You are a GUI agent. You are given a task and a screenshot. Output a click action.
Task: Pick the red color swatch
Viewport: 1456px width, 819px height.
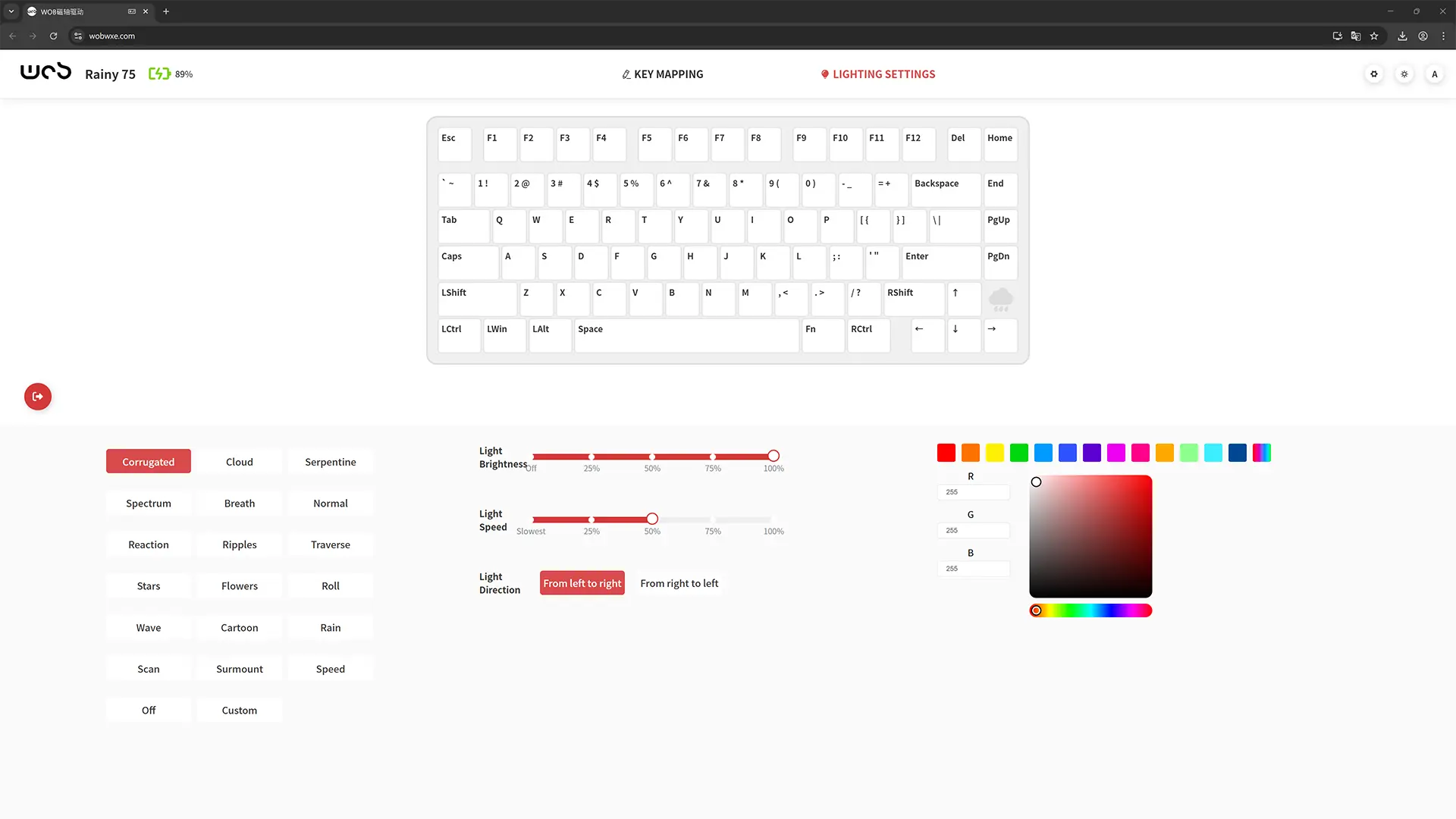click(946, 453)
